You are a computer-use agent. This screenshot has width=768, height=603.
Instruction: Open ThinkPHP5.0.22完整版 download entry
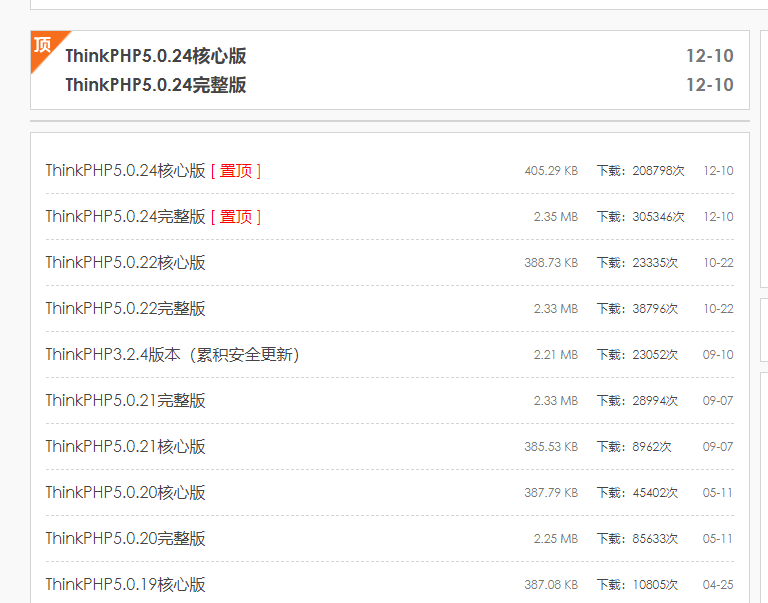[x=125, y=309]
